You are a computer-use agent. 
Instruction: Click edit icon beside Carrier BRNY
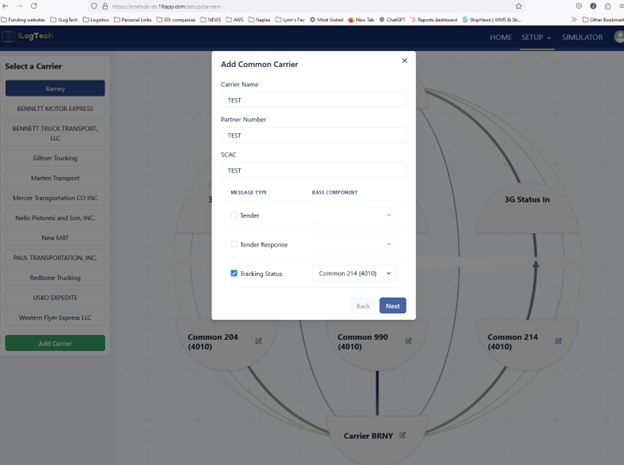pyautogui.click(x=403, y=435)
